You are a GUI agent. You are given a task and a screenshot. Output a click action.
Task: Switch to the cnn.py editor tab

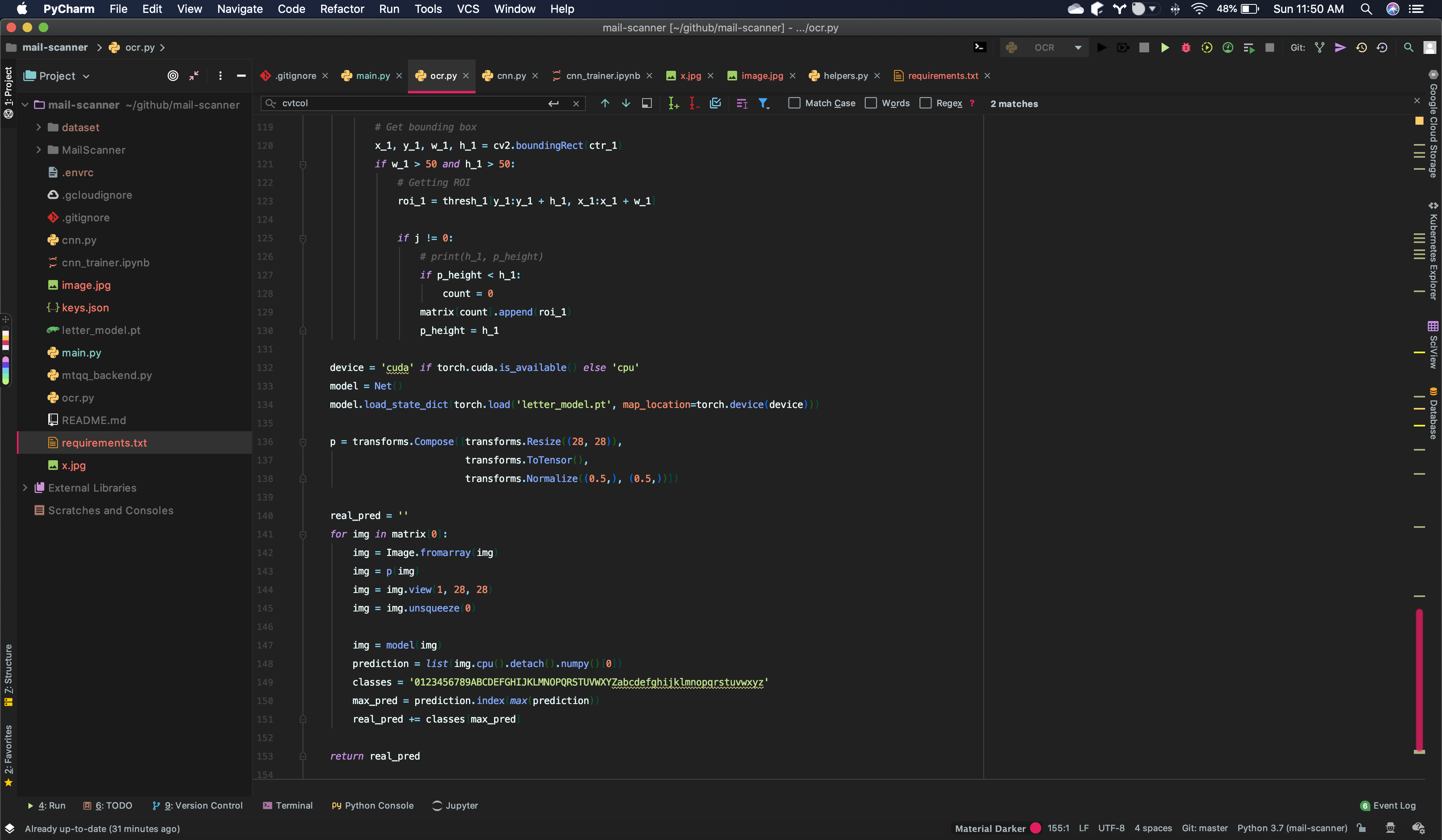[x=511, y=76]
